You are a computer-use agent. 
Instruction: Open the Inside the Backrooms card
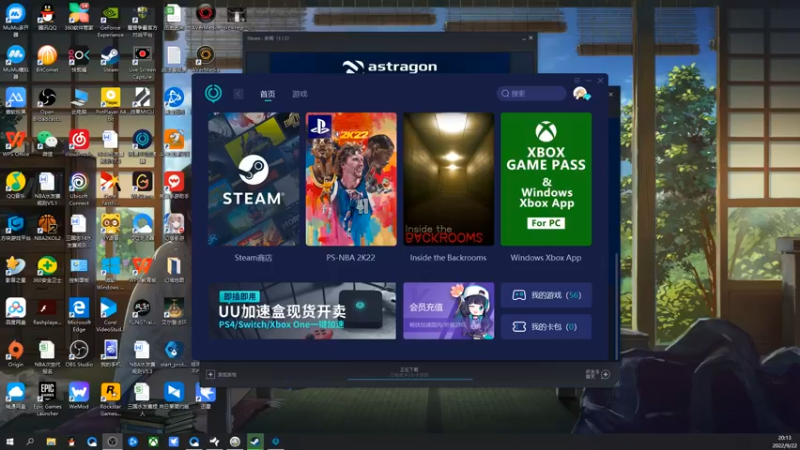[x=448, y=179]
